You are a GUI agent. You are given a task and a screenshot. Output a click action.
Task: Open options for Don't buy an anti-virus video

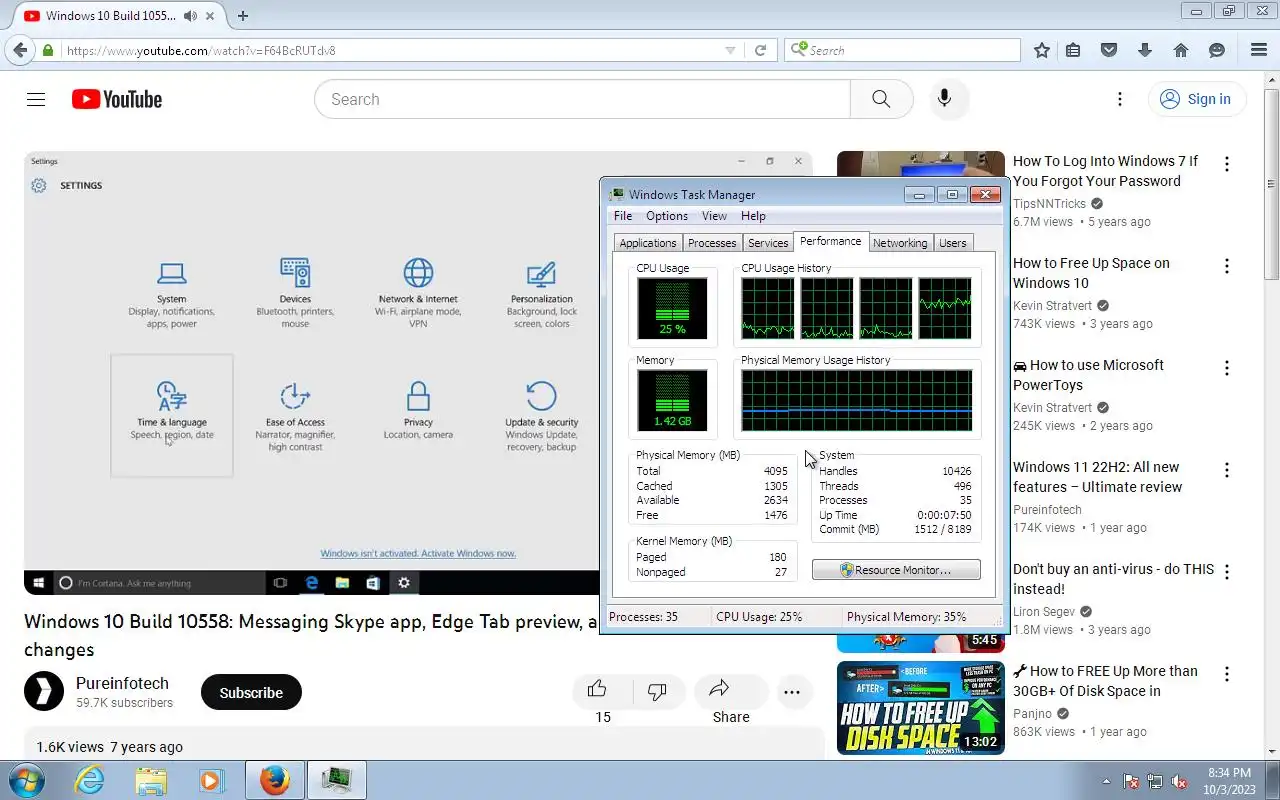(1227, 572)
